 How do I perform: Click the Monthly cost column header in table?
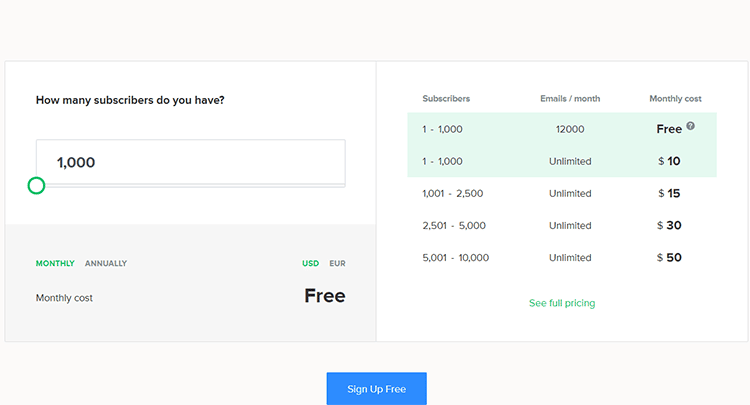point(675,99)
